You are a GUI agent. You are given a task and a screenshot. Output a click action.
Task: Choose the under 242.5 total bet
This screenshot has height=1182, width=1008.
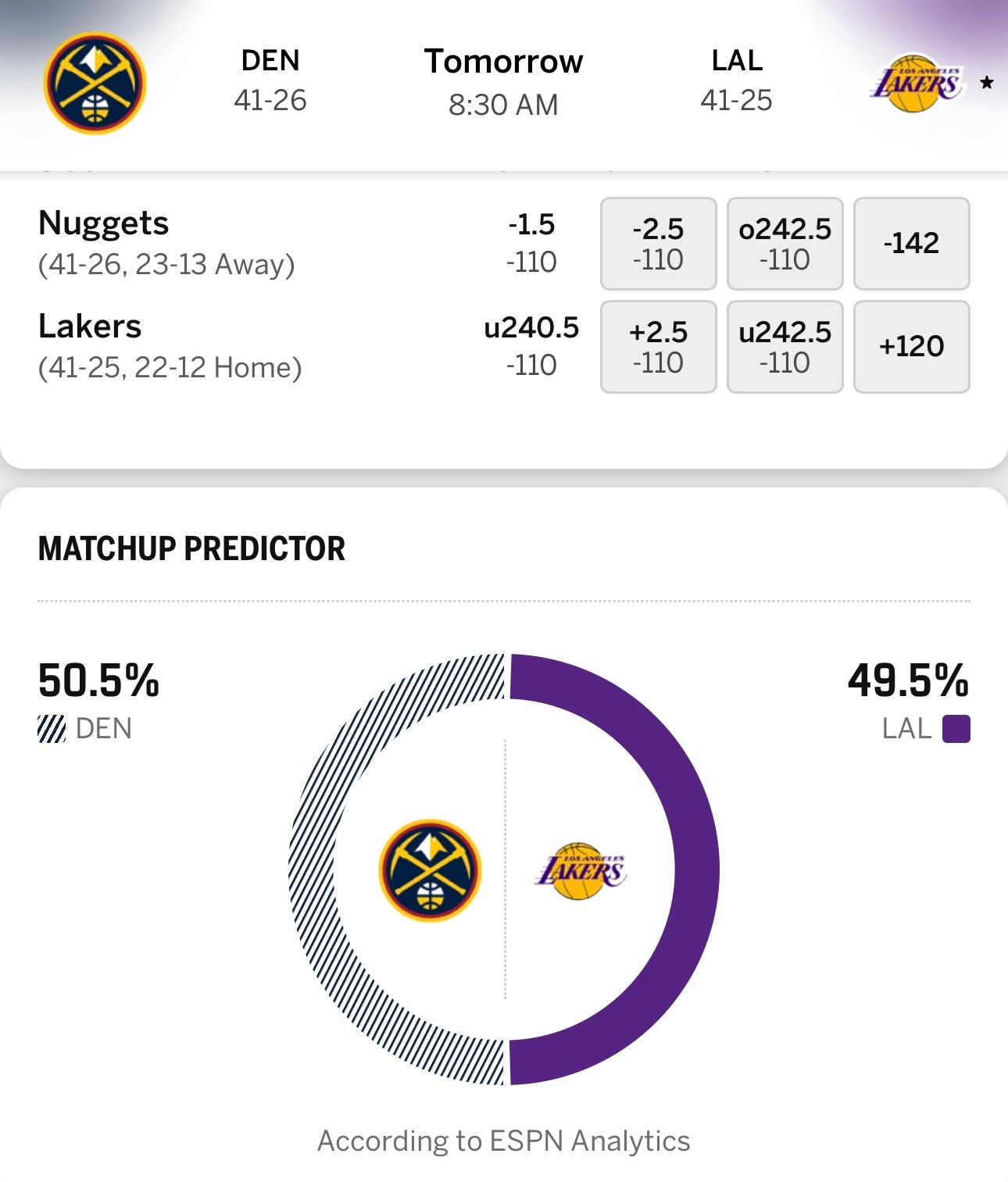[x=785, y=346]
